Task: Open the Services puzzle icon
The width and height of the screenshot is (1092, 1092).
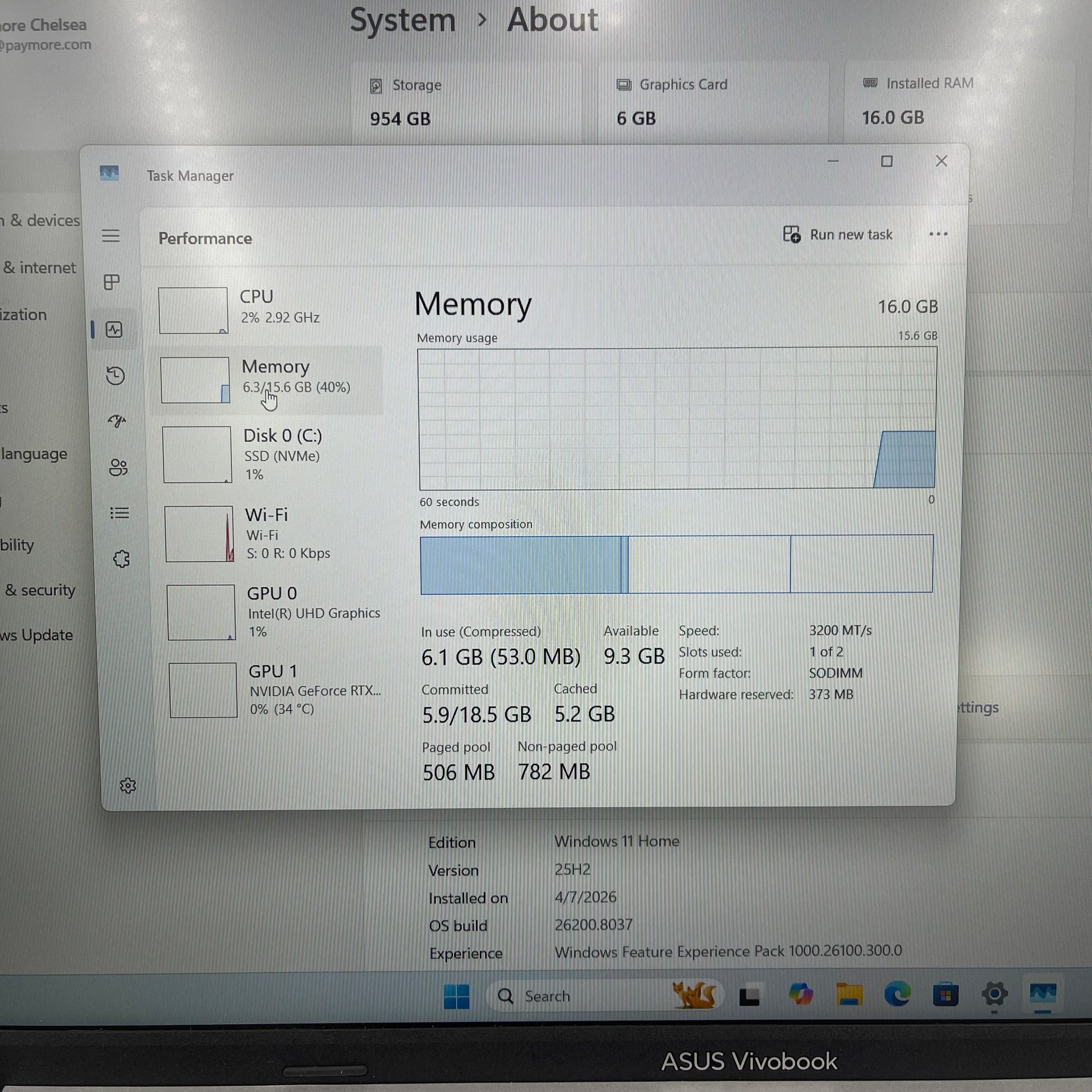Action: click(x=121, y=559)
